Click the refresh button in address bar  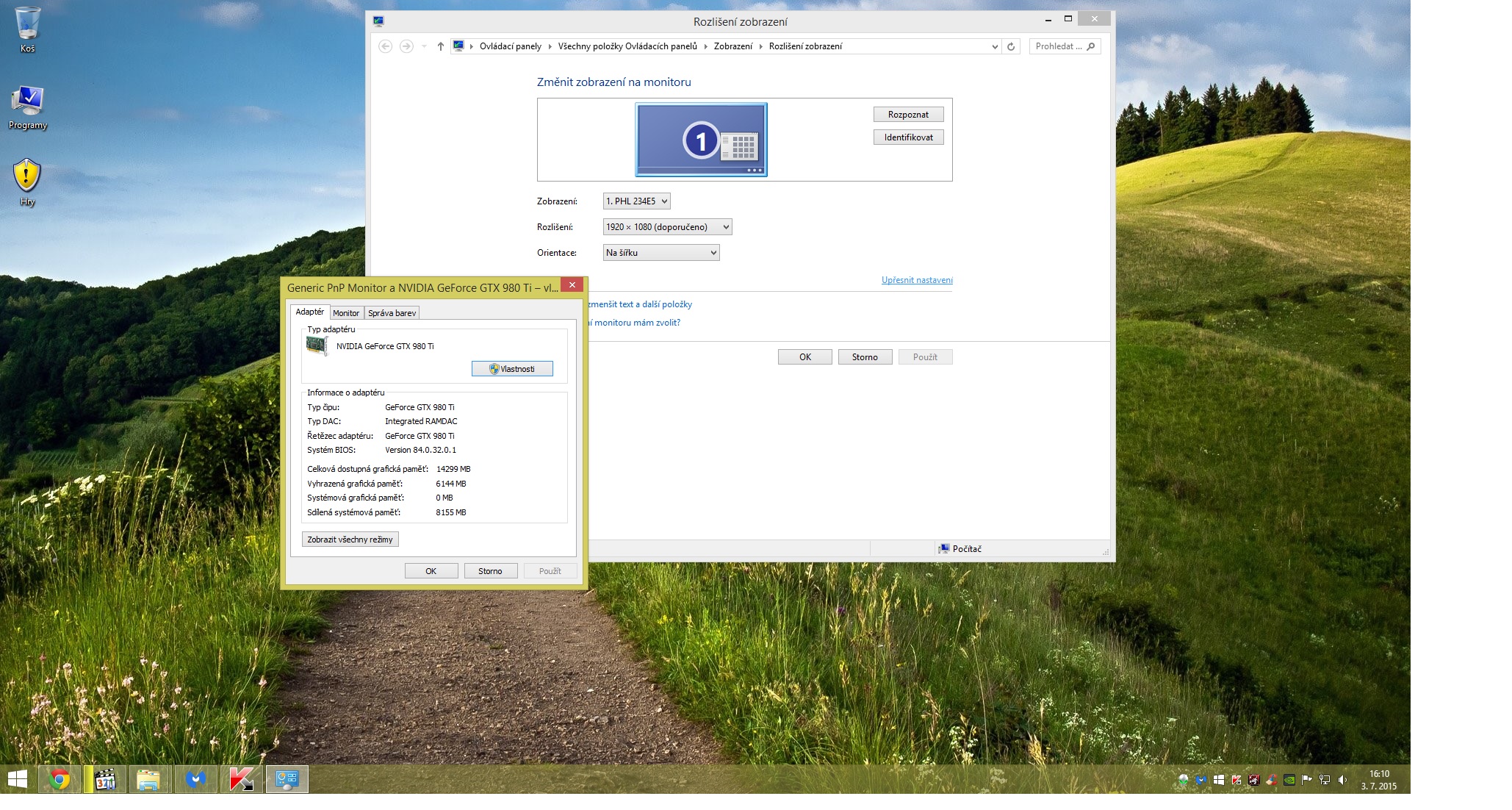coord(1011,46)
